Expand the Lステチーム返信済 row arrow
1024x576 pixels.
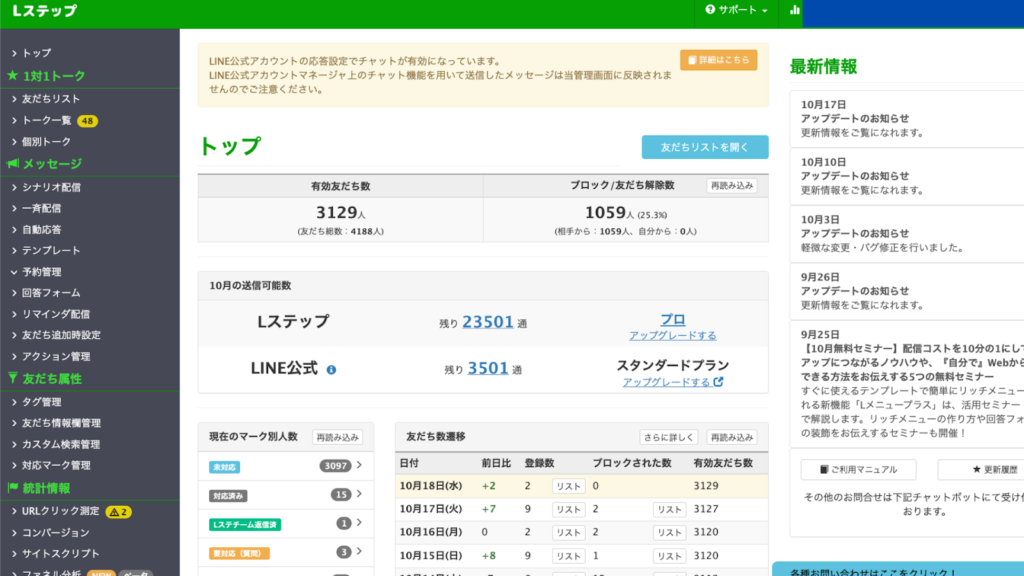point(359,522)
